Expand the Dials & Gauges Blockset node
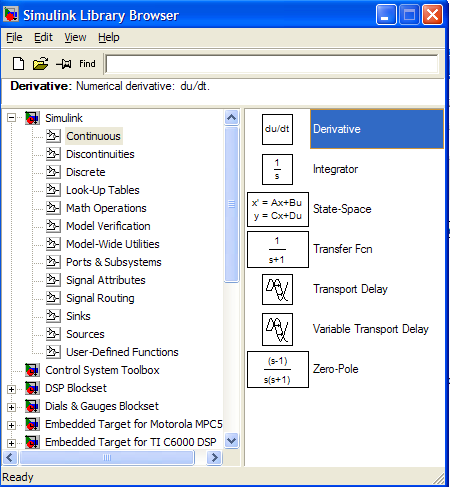This screenshot has height=487, width=450. (x=11, y=407)
